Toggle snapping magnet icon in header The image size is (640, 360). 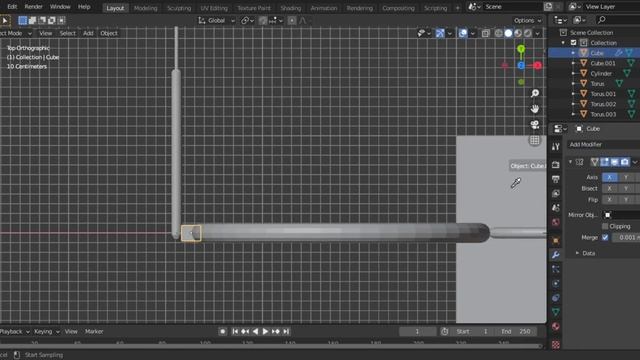tap(263, 20)
